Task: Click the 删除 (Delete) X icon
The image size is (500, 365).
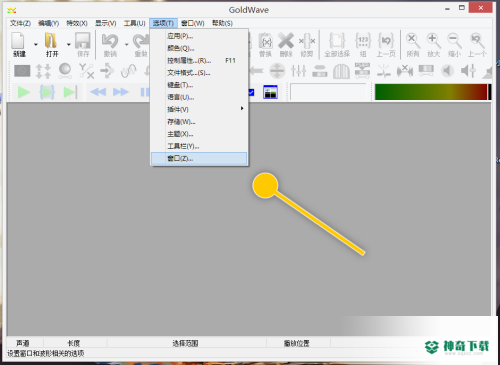Action: [x=286, y=41]
